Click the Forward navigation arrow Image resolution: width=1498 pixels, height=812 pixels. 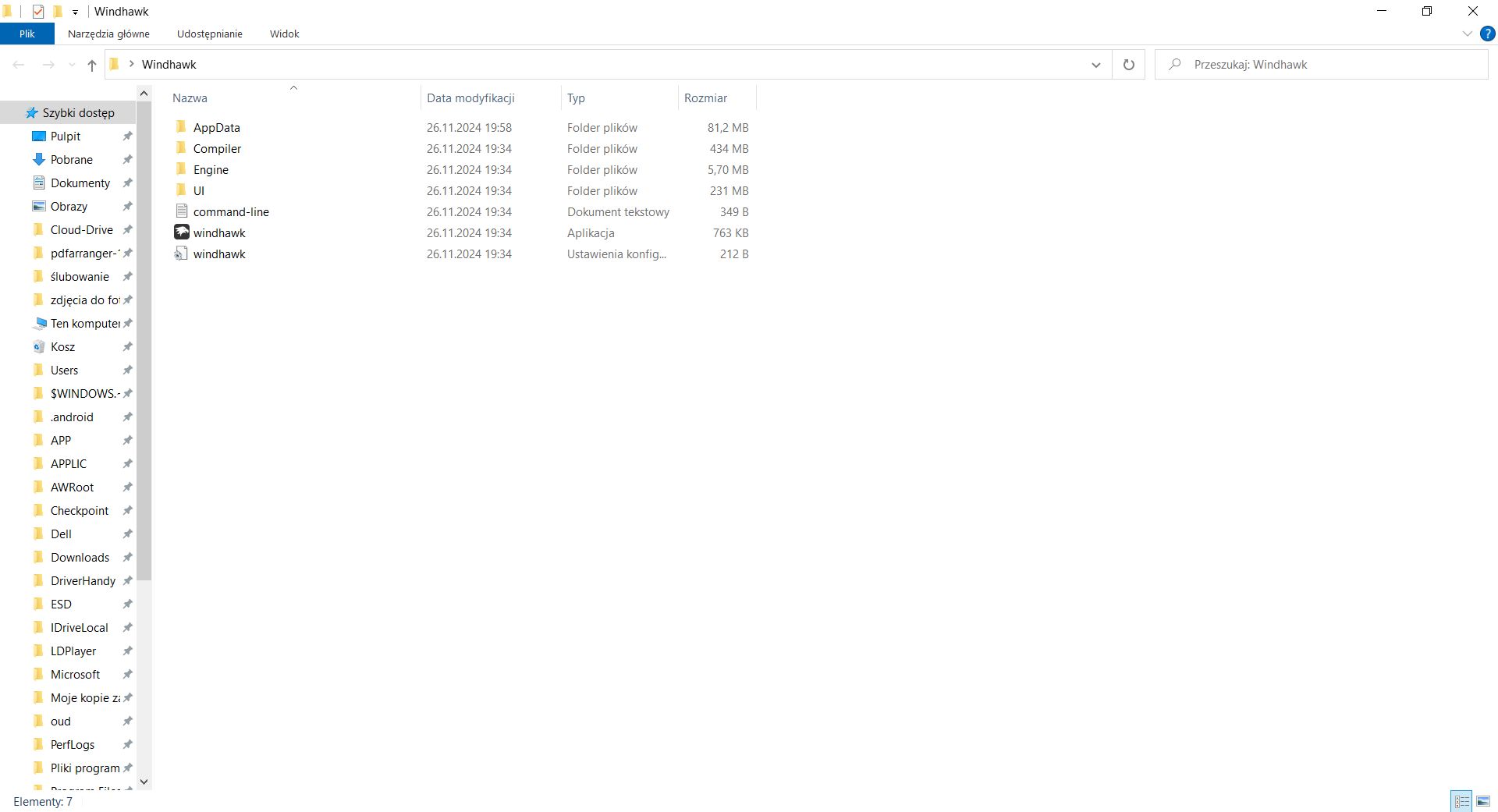pyautogui.click(x=48, y=65)
